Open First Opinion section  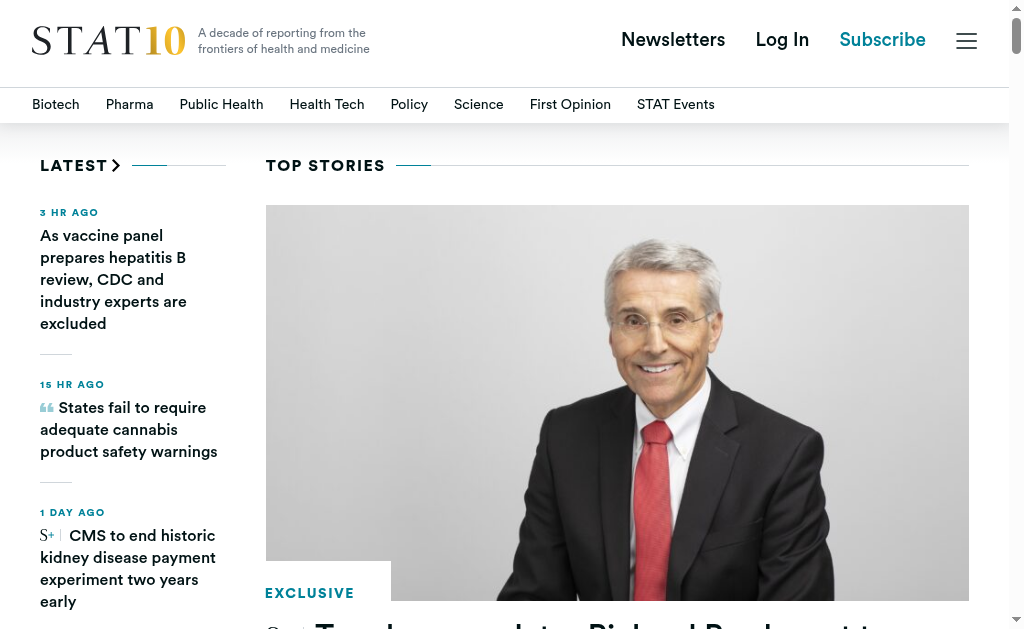tap(570, 105)
